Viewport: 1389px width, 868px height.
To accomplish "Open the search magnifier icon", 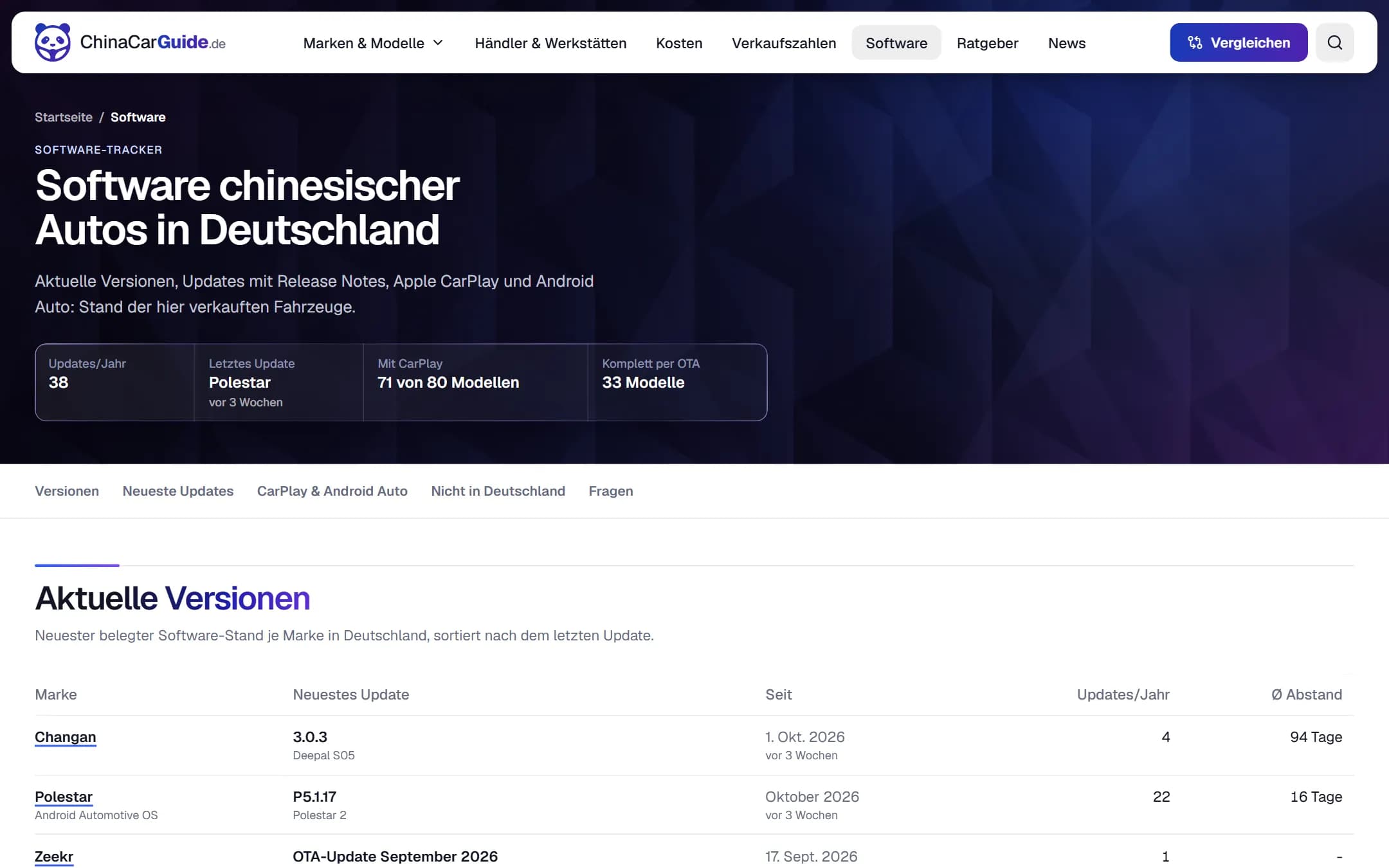I will [1335, 42].
